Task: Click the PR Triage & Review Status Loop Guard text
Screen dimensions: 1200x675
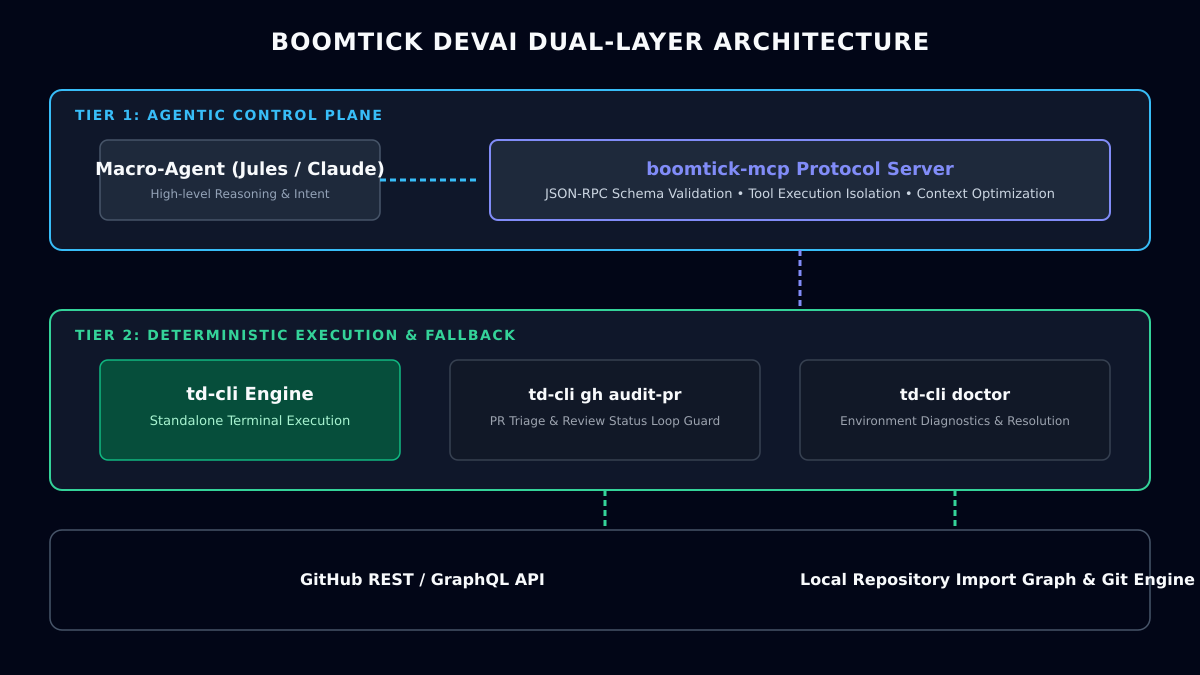Action: pyautogui.click(x=605, y=421)
